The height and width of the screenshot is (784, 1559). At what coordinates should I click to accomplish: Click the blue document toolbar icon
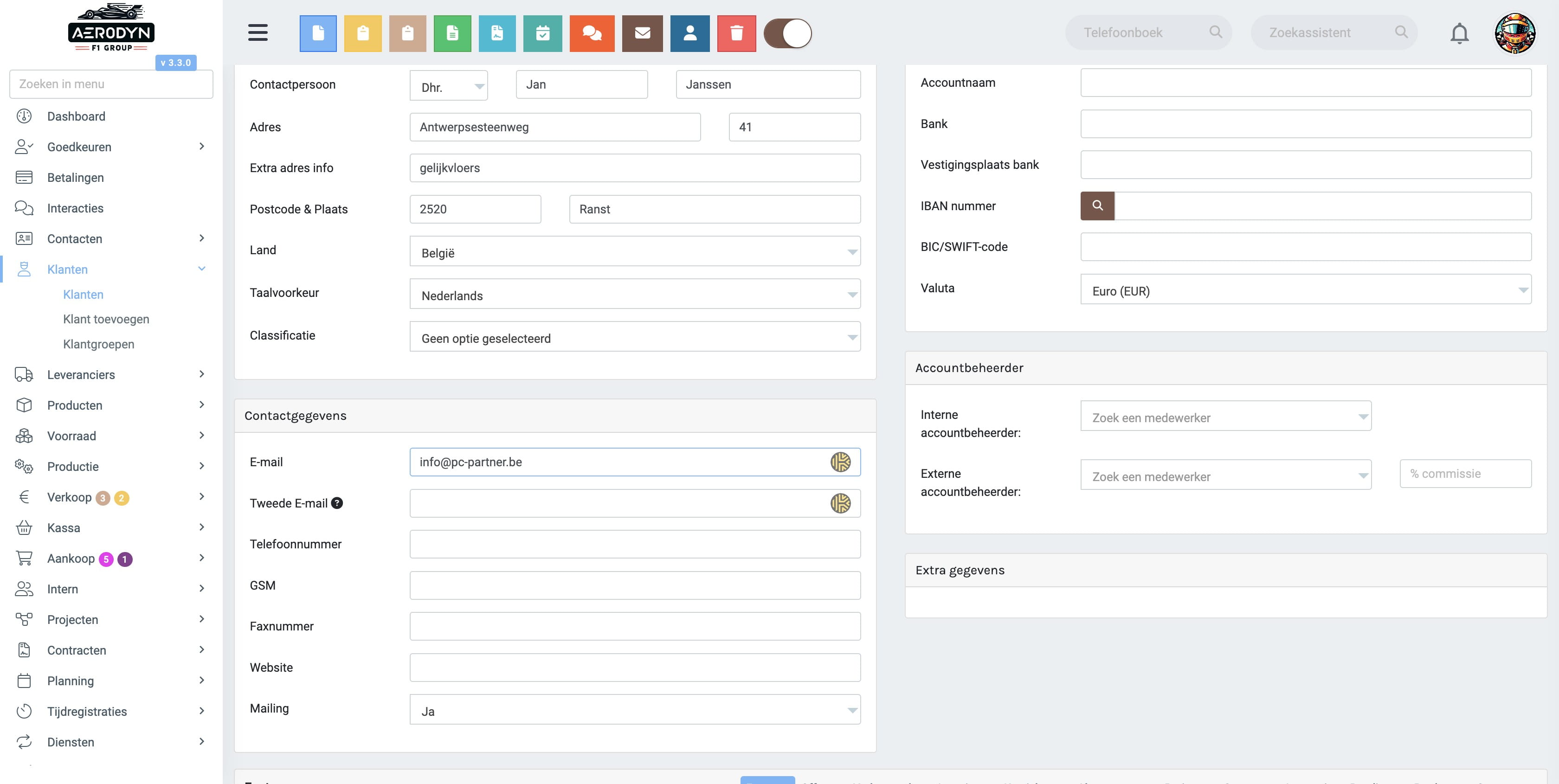click(x=318, y=33)
